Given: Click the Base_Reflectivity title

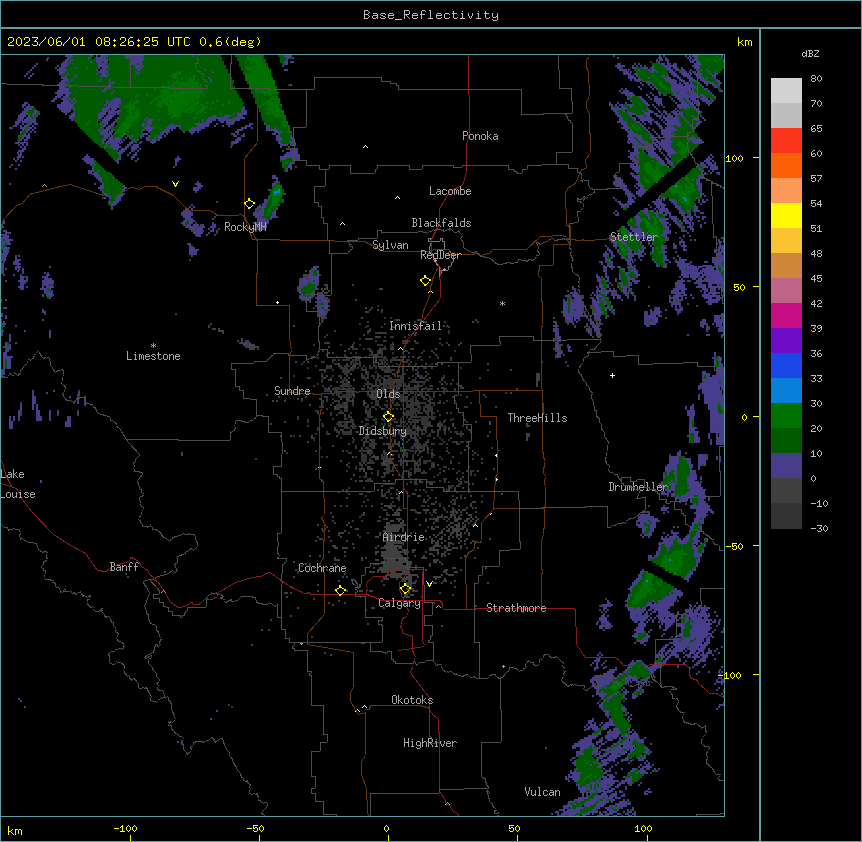Looking at the screenshot, I should (431, 15).
